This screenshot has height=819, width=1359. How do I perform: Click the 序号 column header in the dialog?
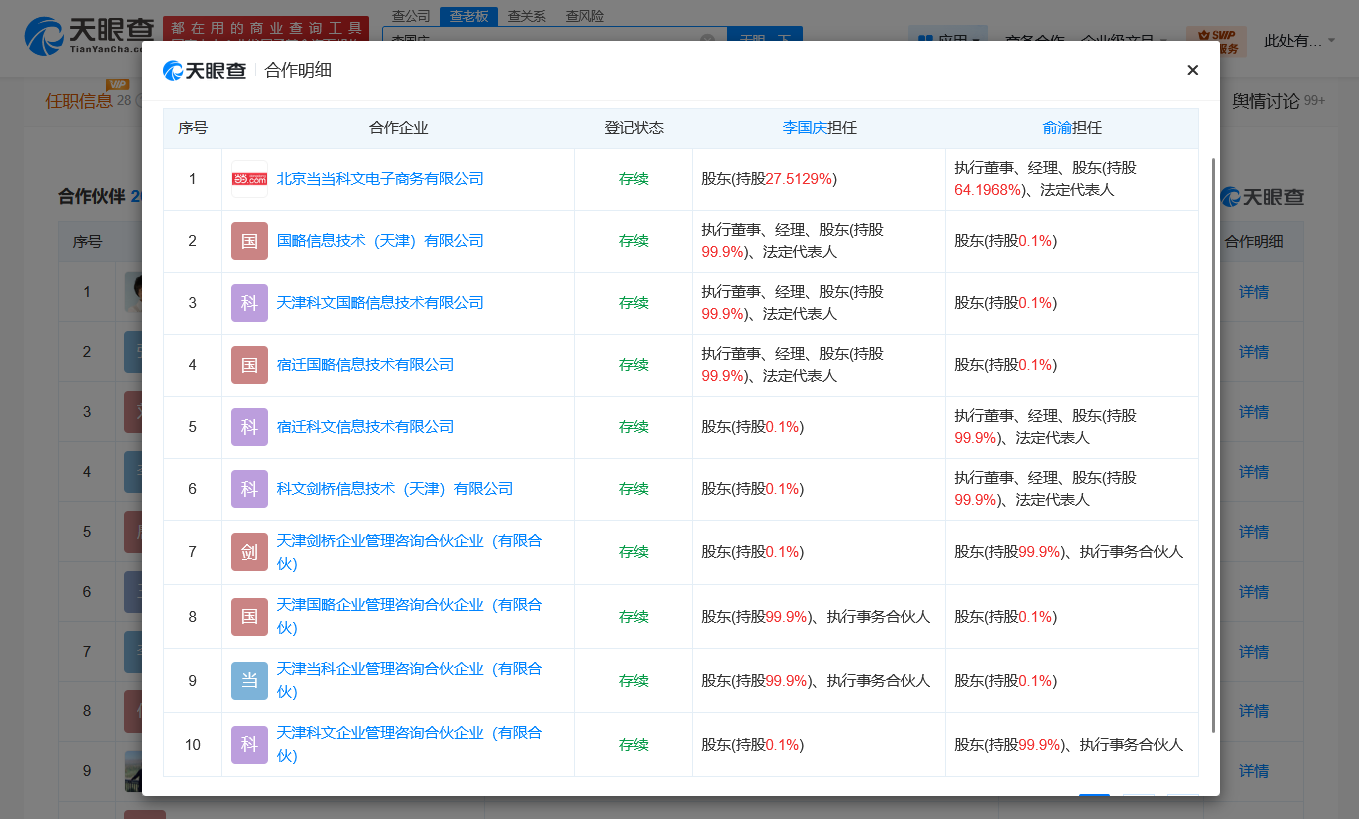[x=193, y=128]
